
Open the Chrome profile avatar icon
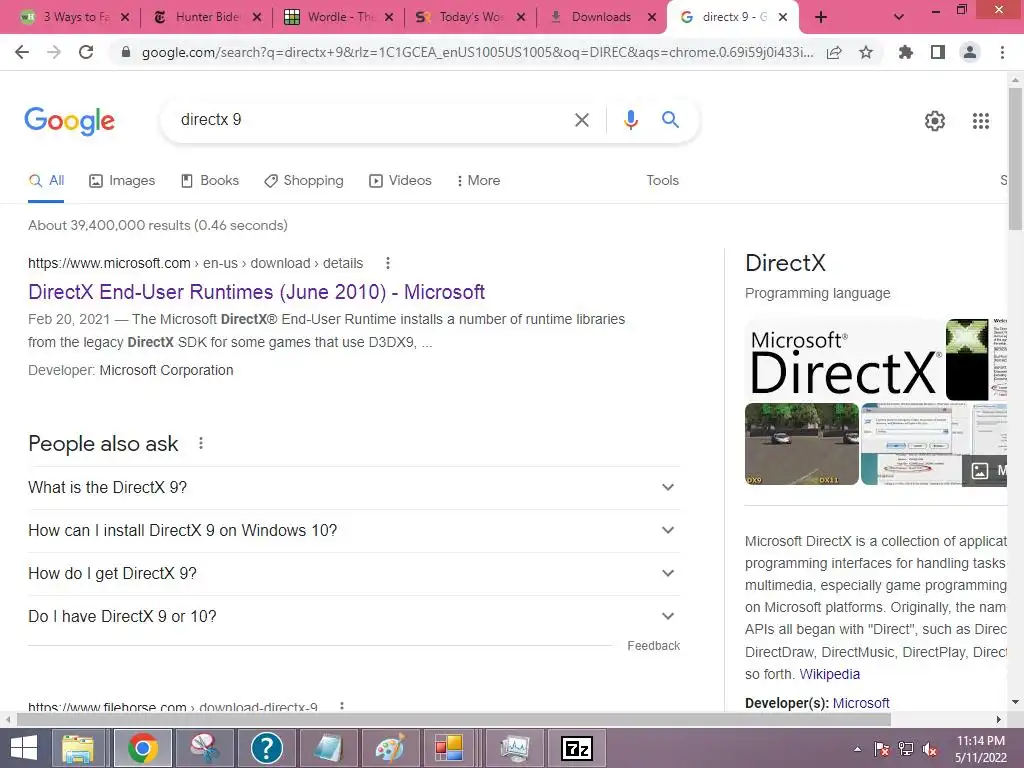[970, 52]
